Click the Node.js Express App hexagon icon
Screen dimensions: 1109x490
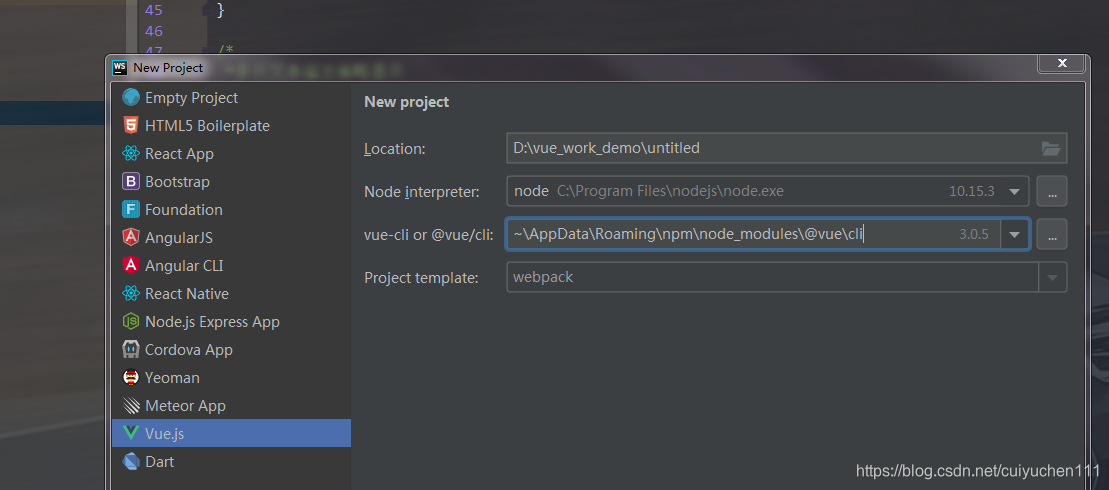(131, 322)
